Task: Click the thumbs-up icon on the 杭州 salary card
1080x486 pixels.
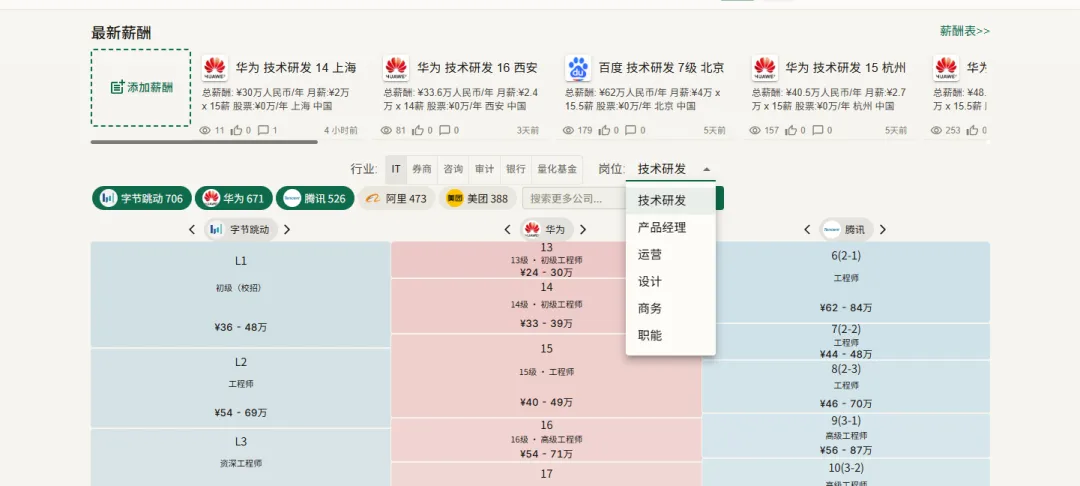Action: [791, 130]
